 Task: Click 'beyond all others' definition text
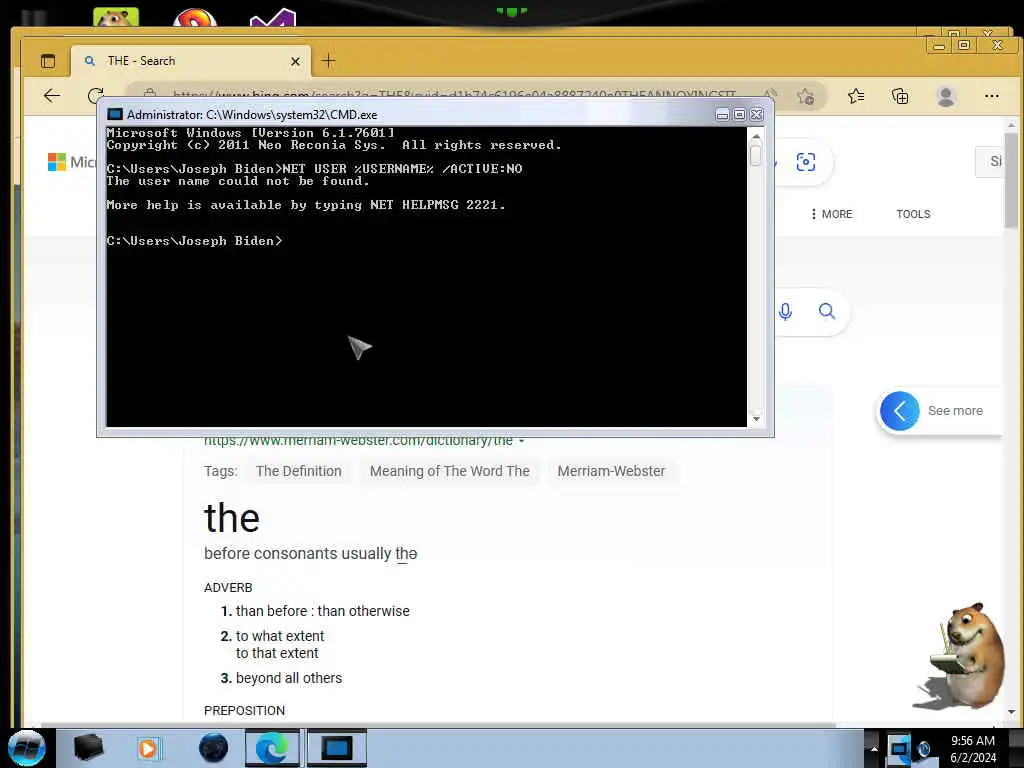coord(289,678)
